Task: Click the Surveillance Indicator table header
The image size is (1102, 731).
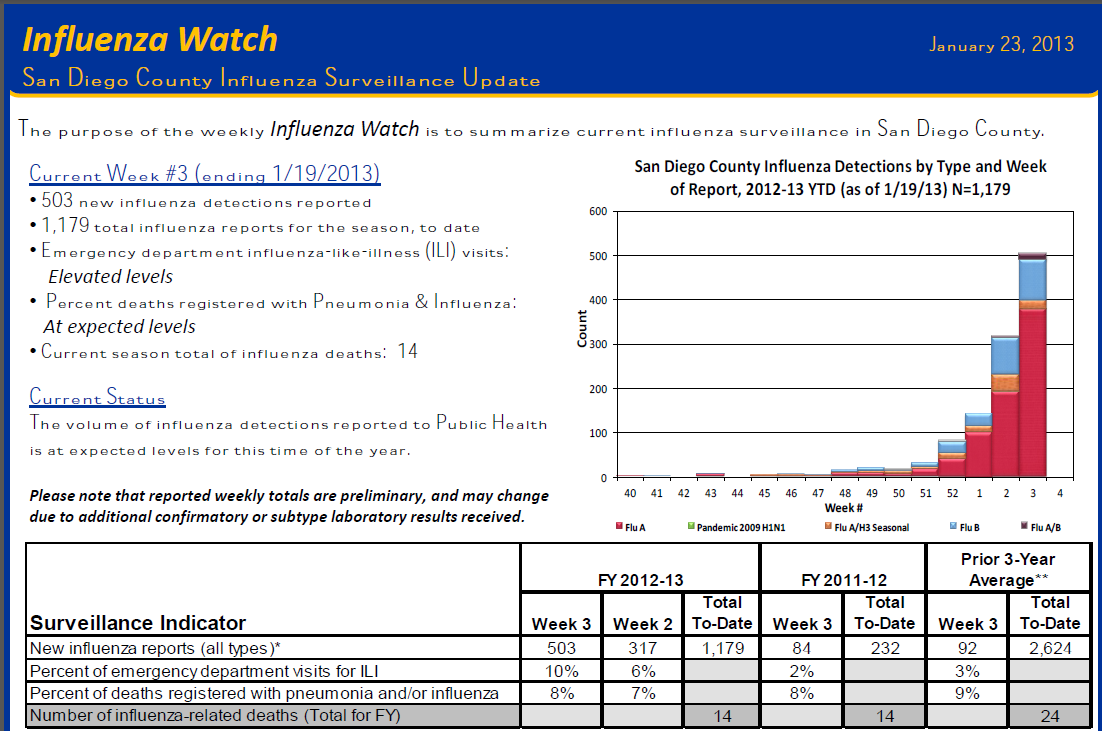Action: click(x=138, y=623)
